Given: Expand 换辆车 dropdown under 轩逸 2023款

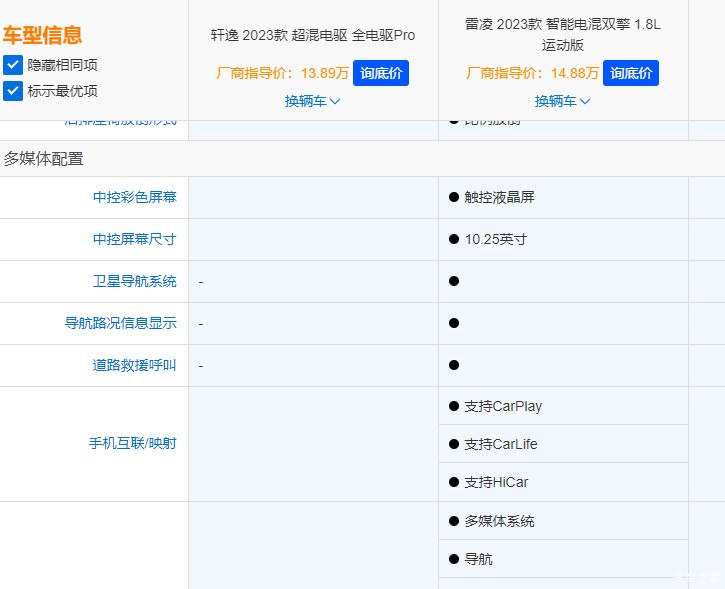Looking at the screenshot, I should tap(312, 101).
